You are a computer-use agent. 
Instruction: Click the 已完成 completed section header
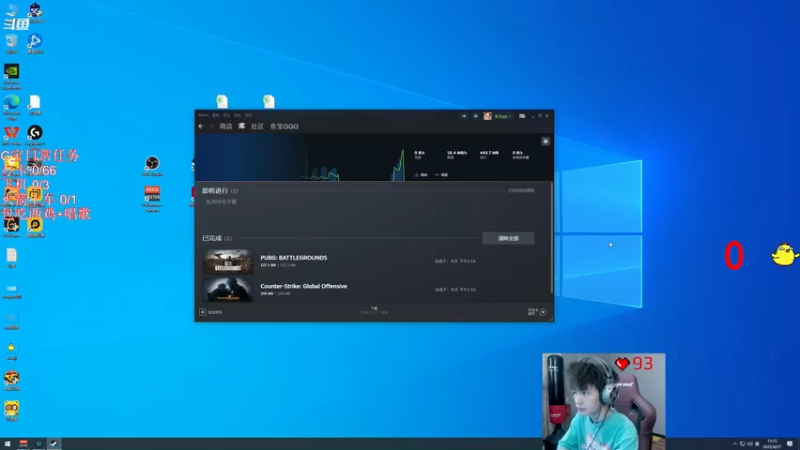[216, 238]
